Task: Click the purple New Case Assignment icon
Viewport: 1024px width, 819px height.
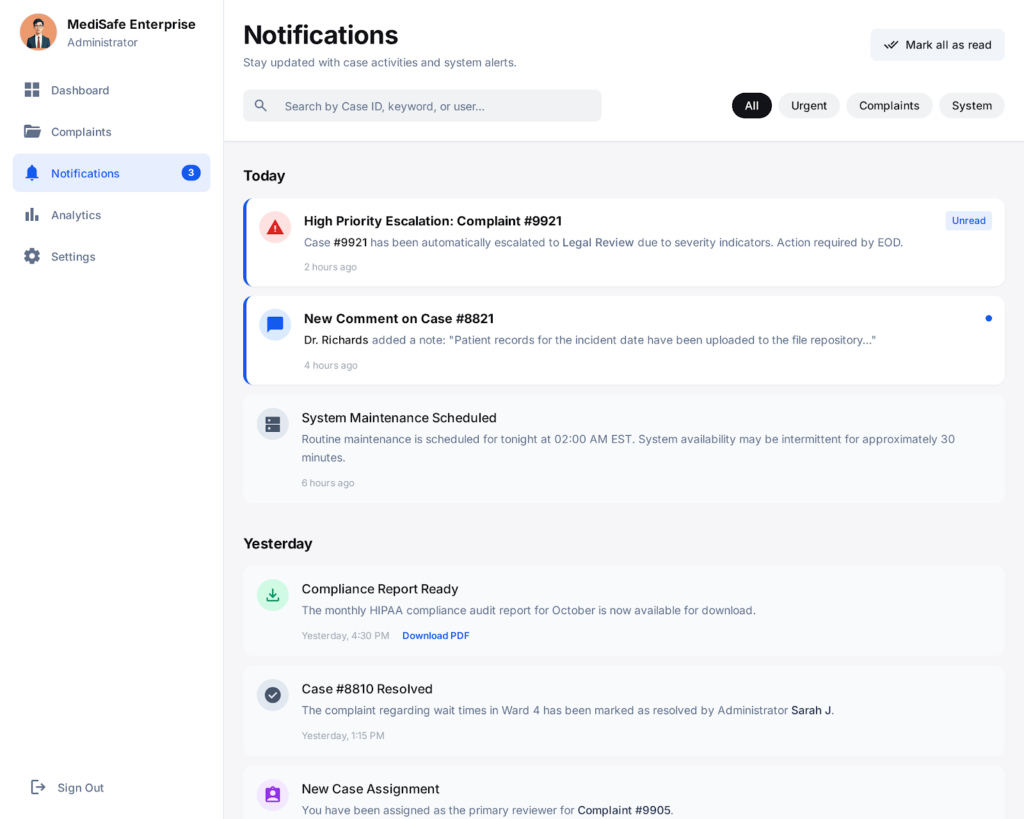Action: pos(273,795)
